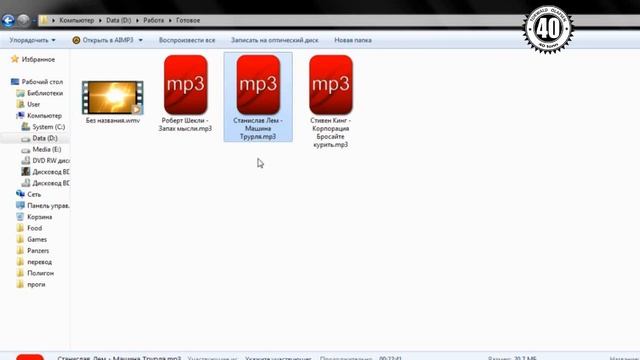Click the Полигон folder icon
The image size is (640, 360).
click(20, 273)
